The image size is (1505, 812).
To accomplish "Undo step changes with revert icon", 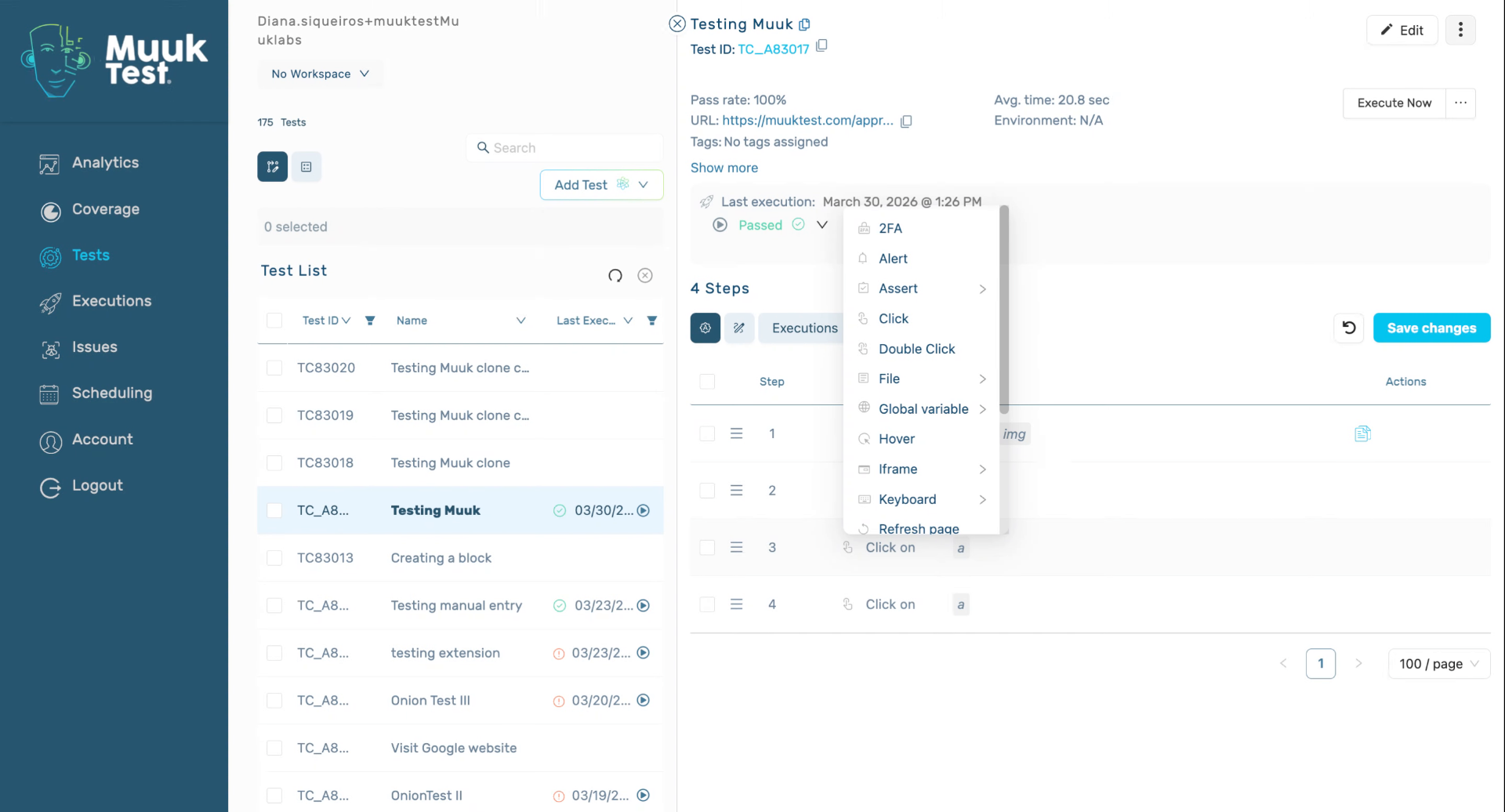I will click(x=1349, y=328).
